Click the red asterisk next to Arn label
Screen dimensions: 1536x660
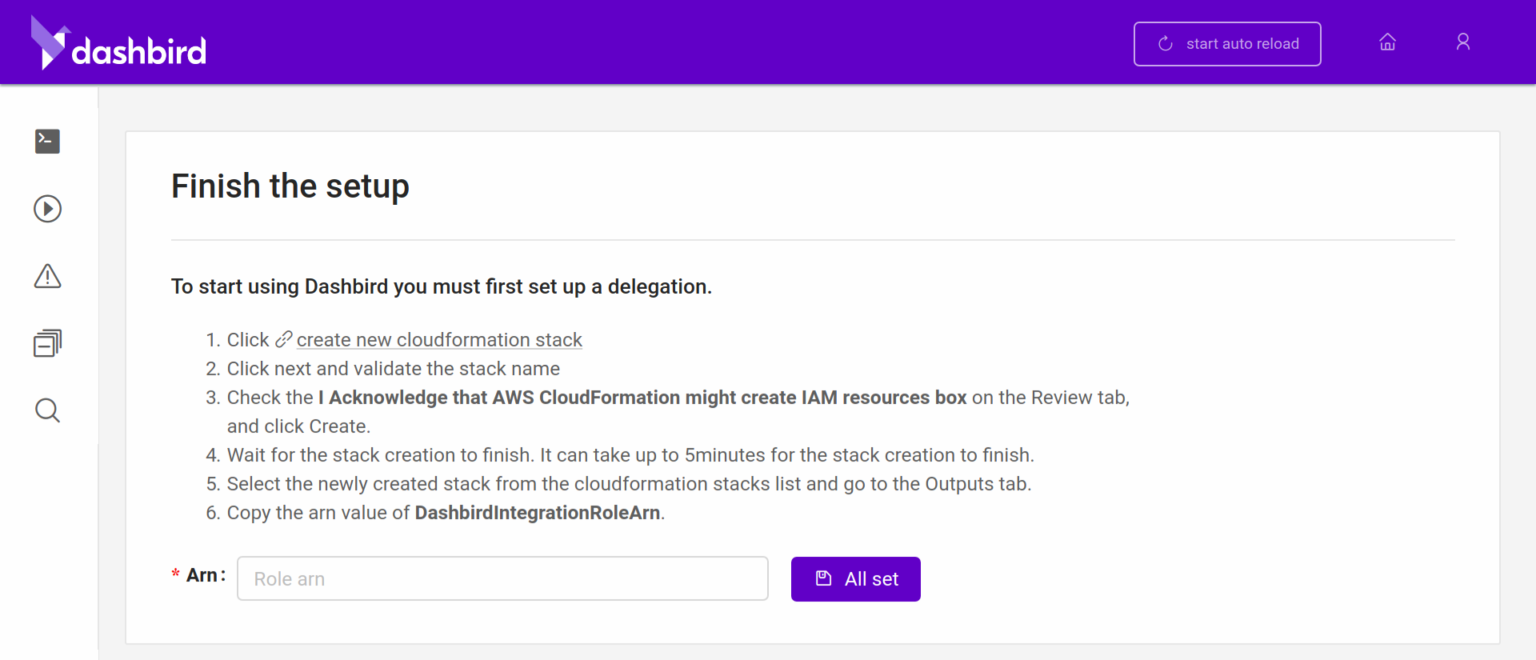click(175, 574)
